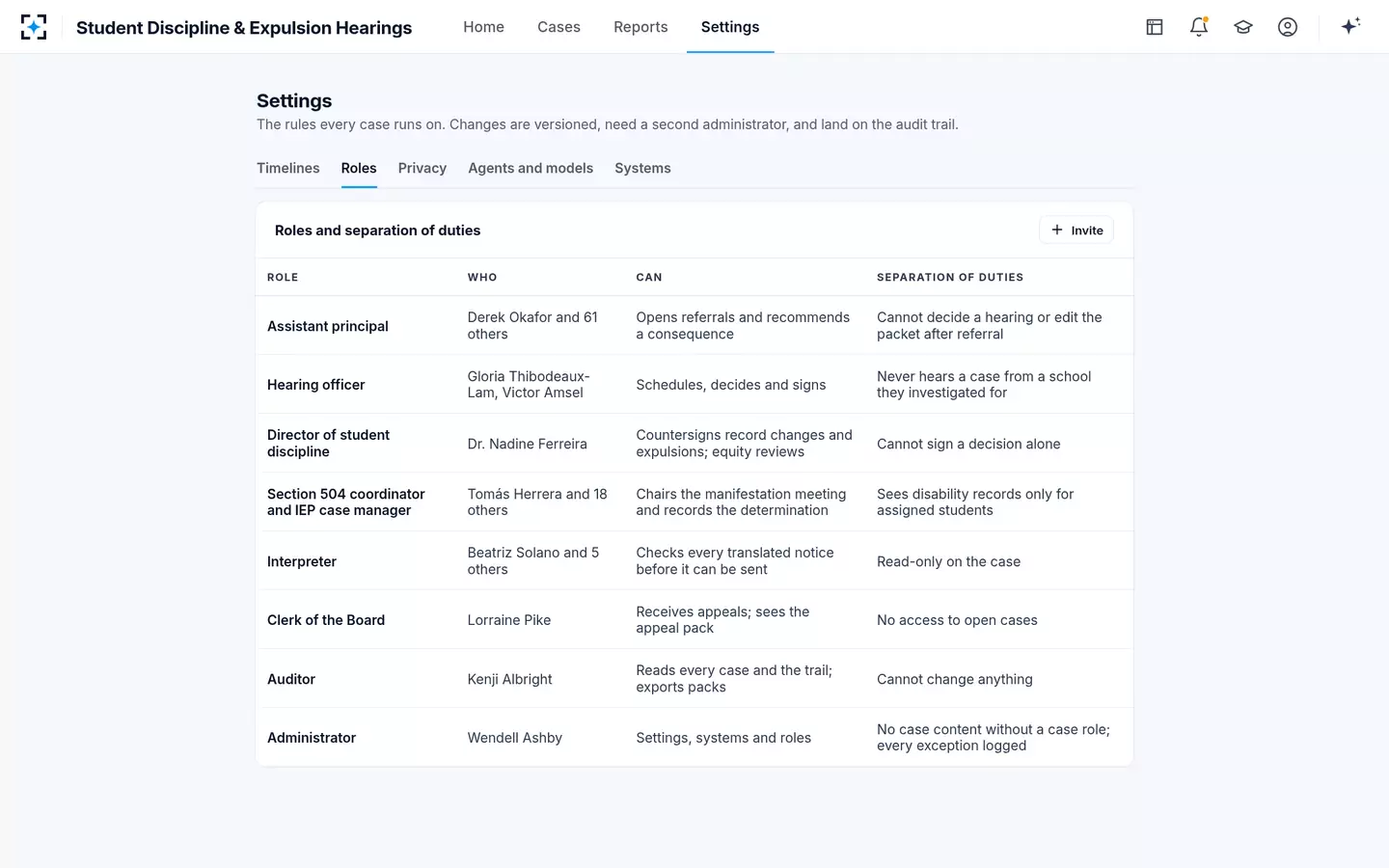The width and height of the screenshot is (1389, 868).
Task: Click 'Schedules, decides and signs' cell
Action: [x=731, y=385]
